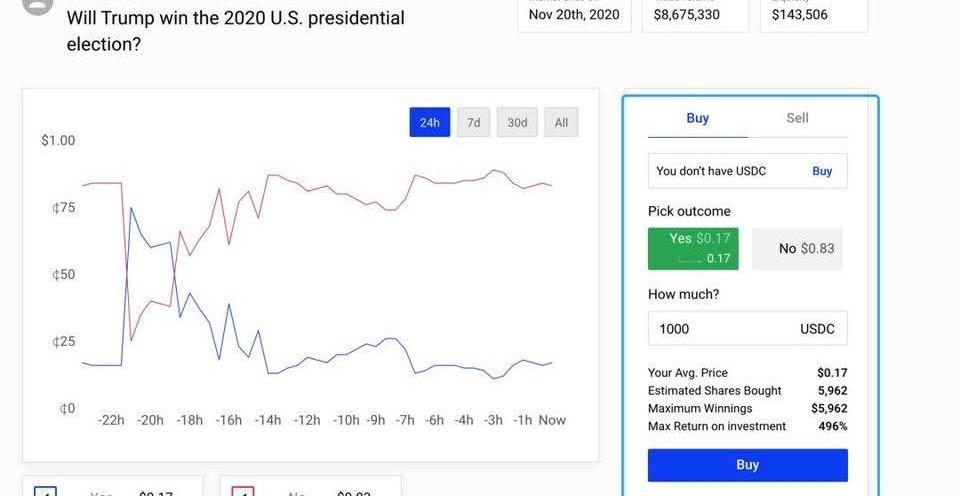The width and height of the screenshot is (960, 496).
Task: Pick the No $0.83 outcome
Action: tap(797, 248)
